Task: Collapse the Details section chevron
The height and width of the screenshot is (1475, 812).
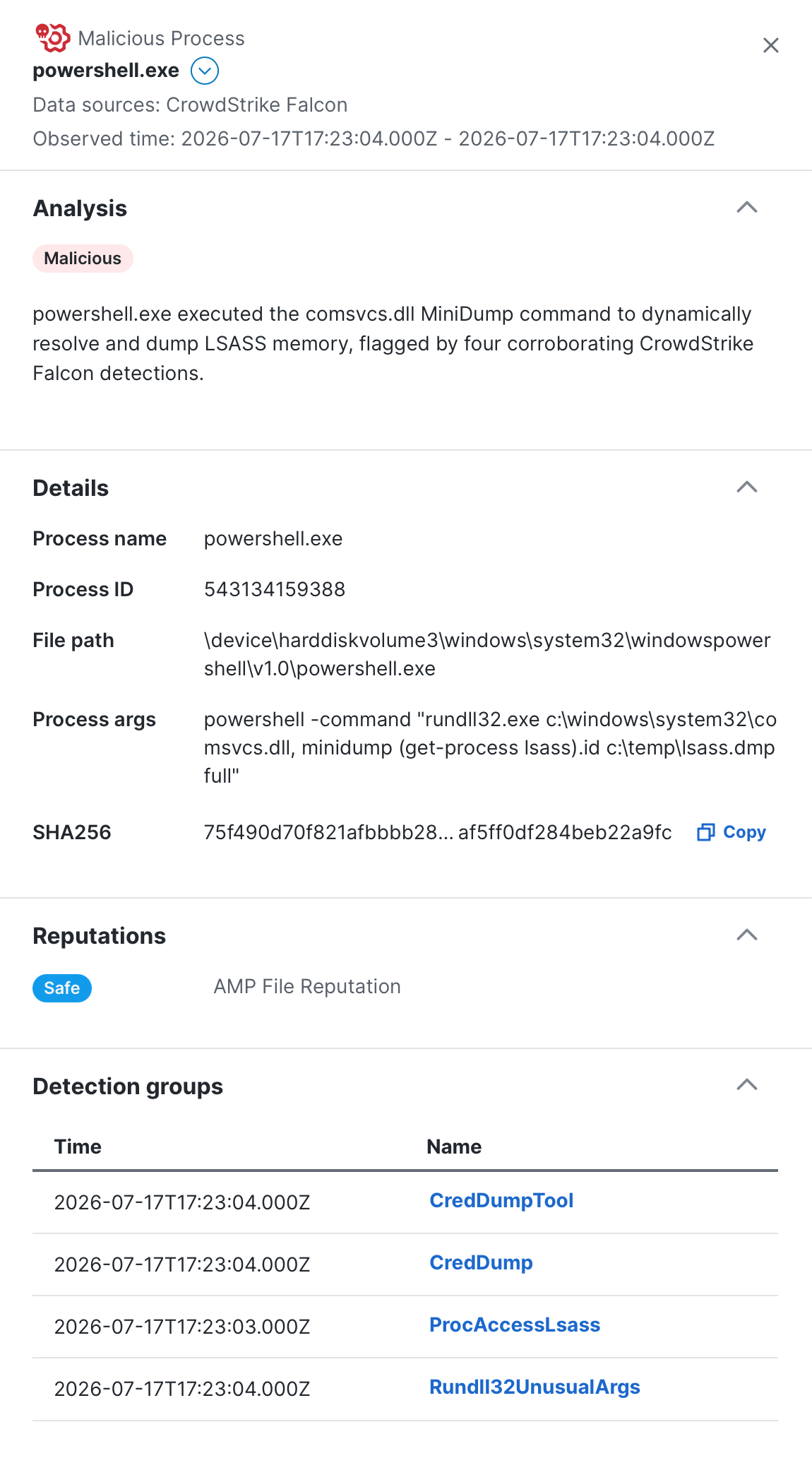Action: pos(747,487)
